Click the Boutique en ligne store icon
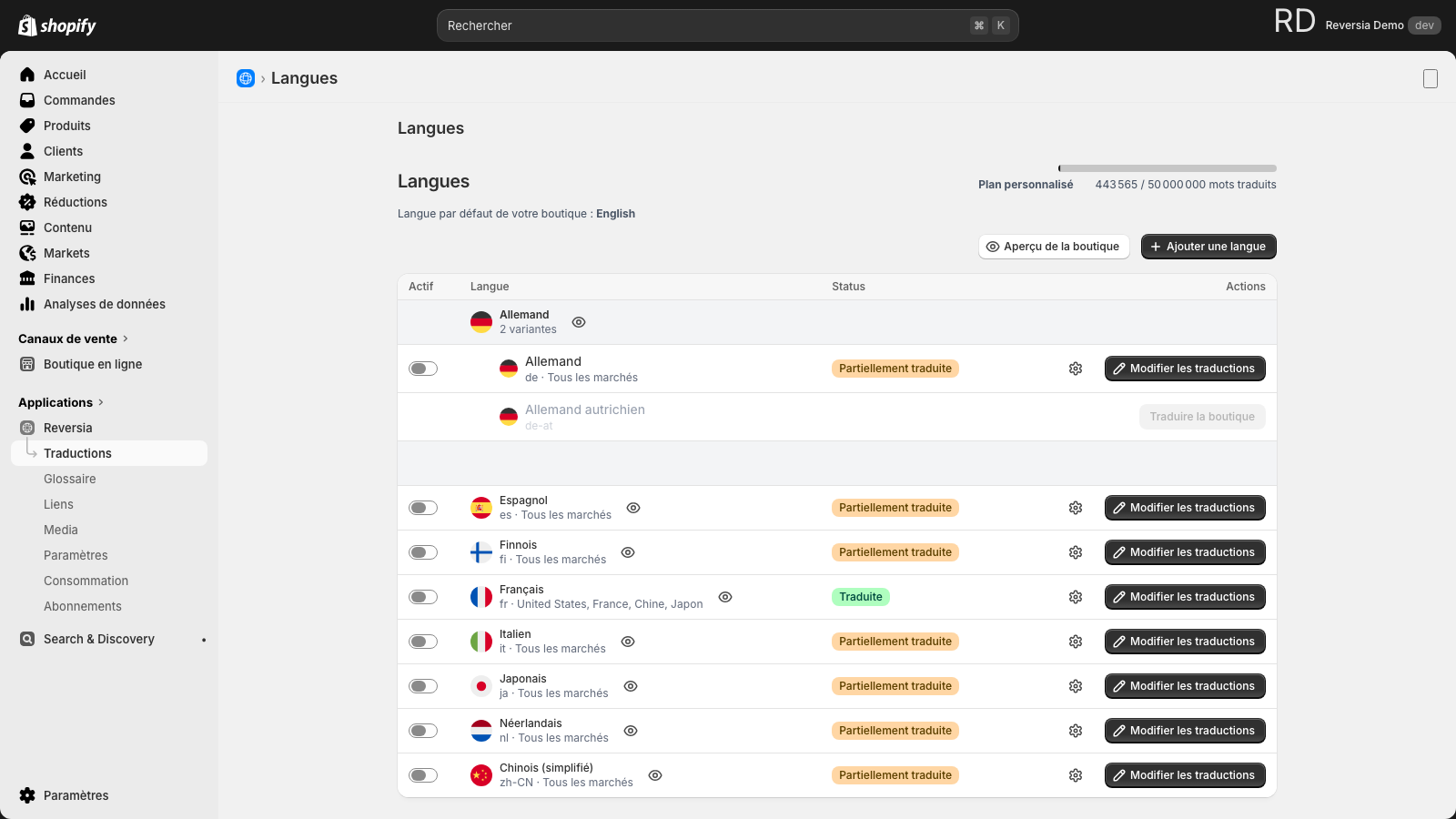This screenshot has width=1456, height=819. tap(27, 364)
